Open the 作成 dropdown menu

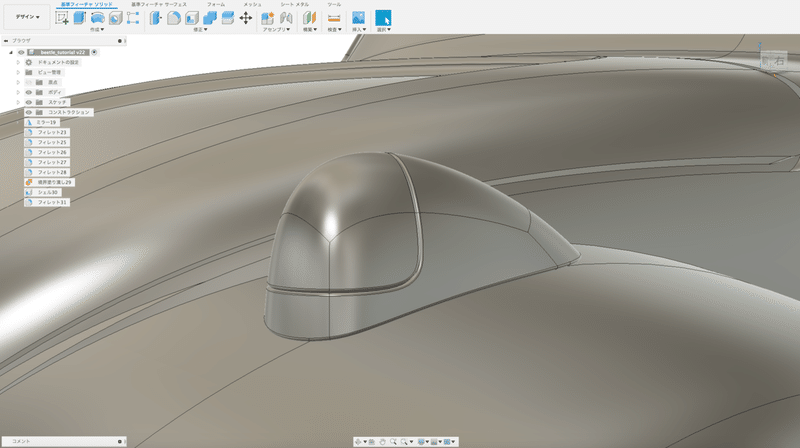(x=97, y=30)
